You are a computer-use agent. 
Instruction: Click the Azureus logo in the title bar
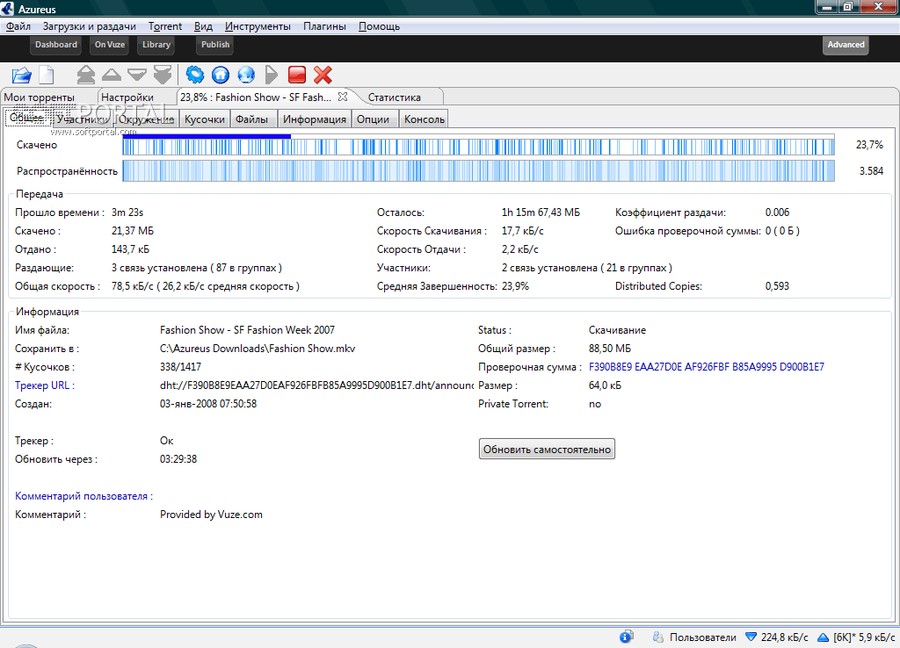point(7,9)
